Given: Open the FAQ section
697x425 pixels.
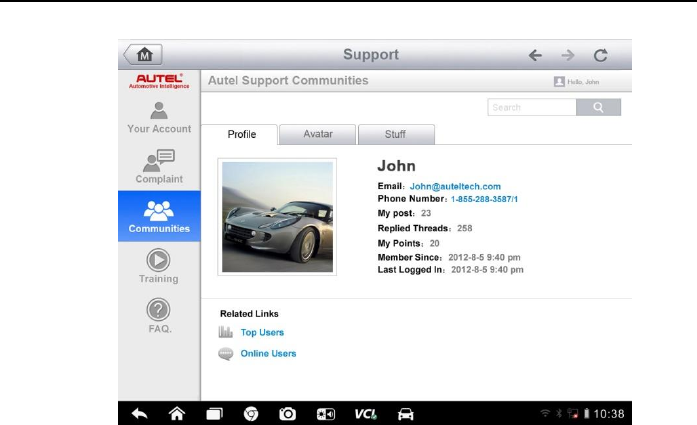Looking at the screenshot, I should coord(159,316).
